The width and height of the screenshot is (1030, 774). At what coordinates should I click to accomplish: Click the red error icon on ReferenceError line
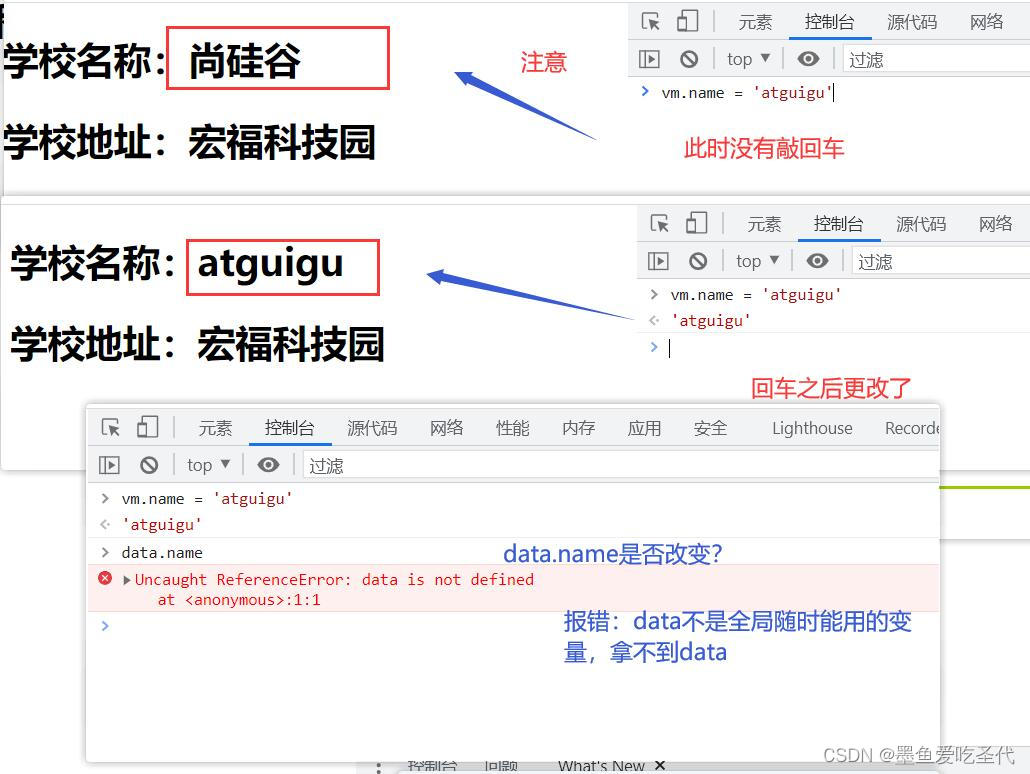[x=105, y=579]
